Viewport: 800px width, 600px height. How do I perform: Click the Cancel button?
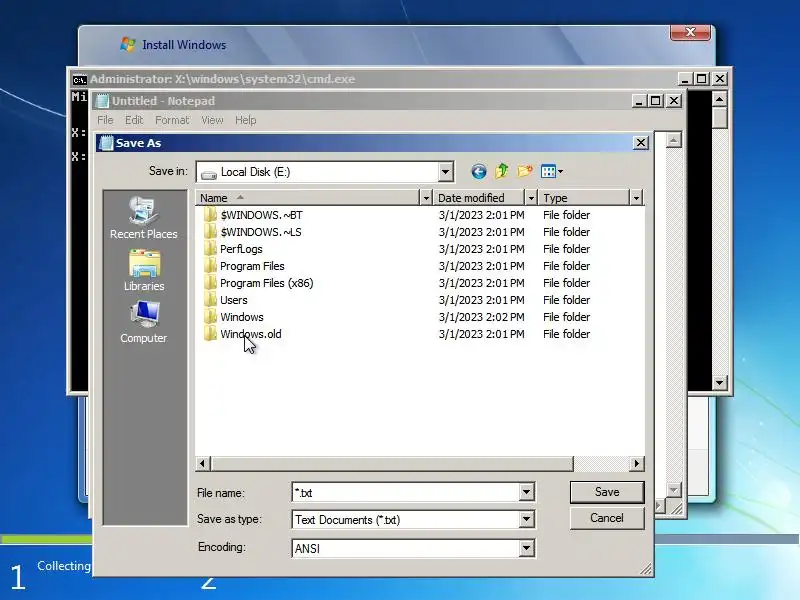607,518
